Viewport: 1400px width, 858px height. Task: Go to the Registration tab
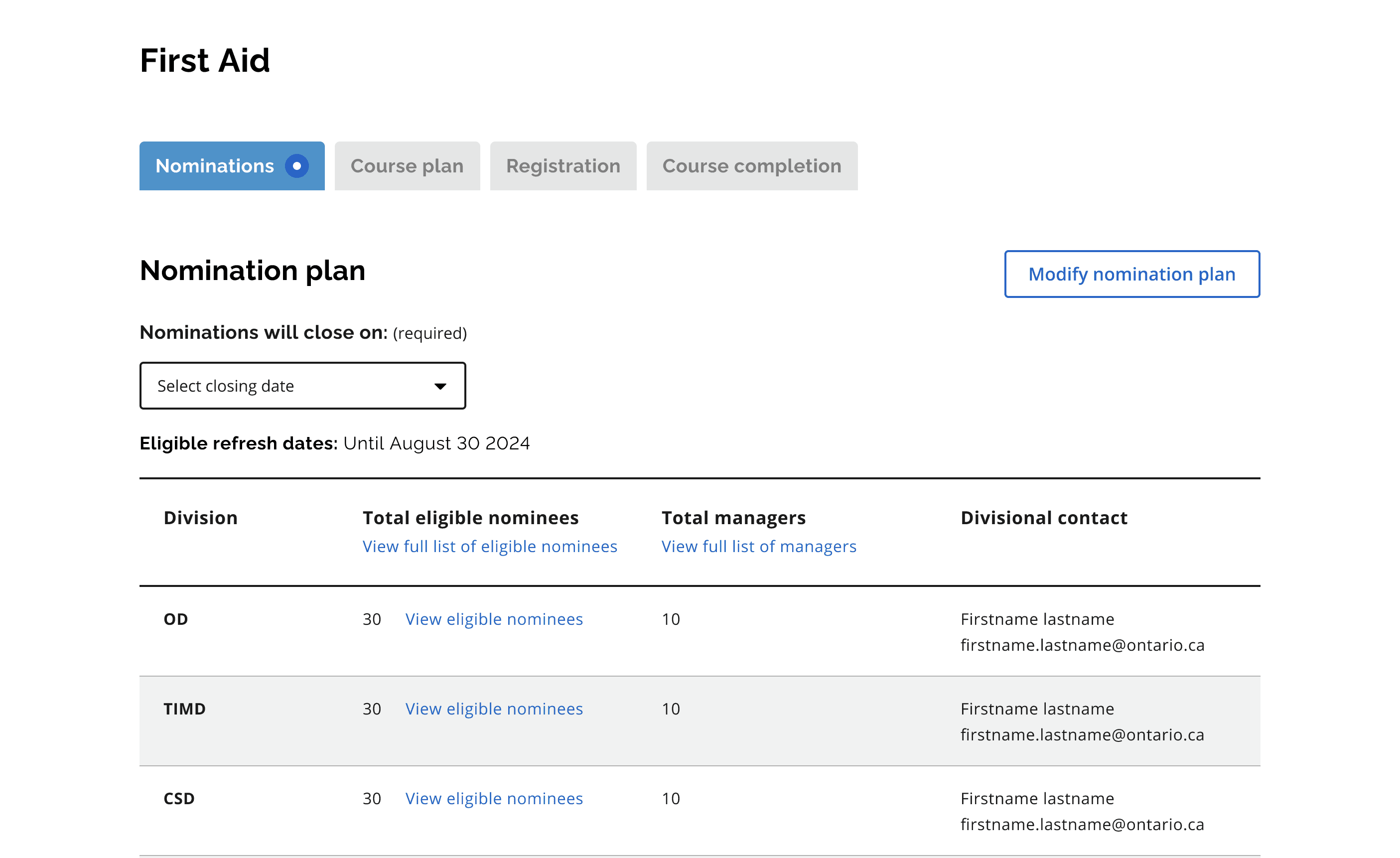(x=562, y=166)
